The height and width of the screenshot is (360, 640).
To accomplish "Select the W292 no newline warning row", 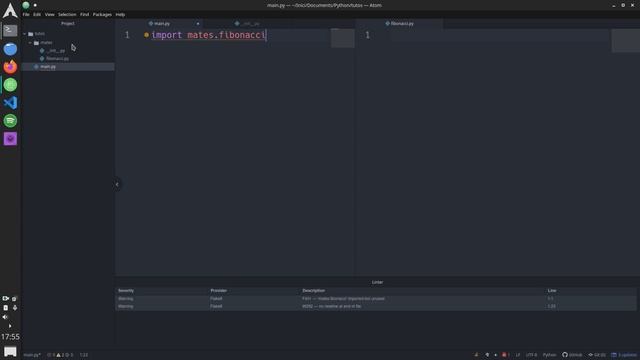I will pyautogui.click(x=376, y=306).
